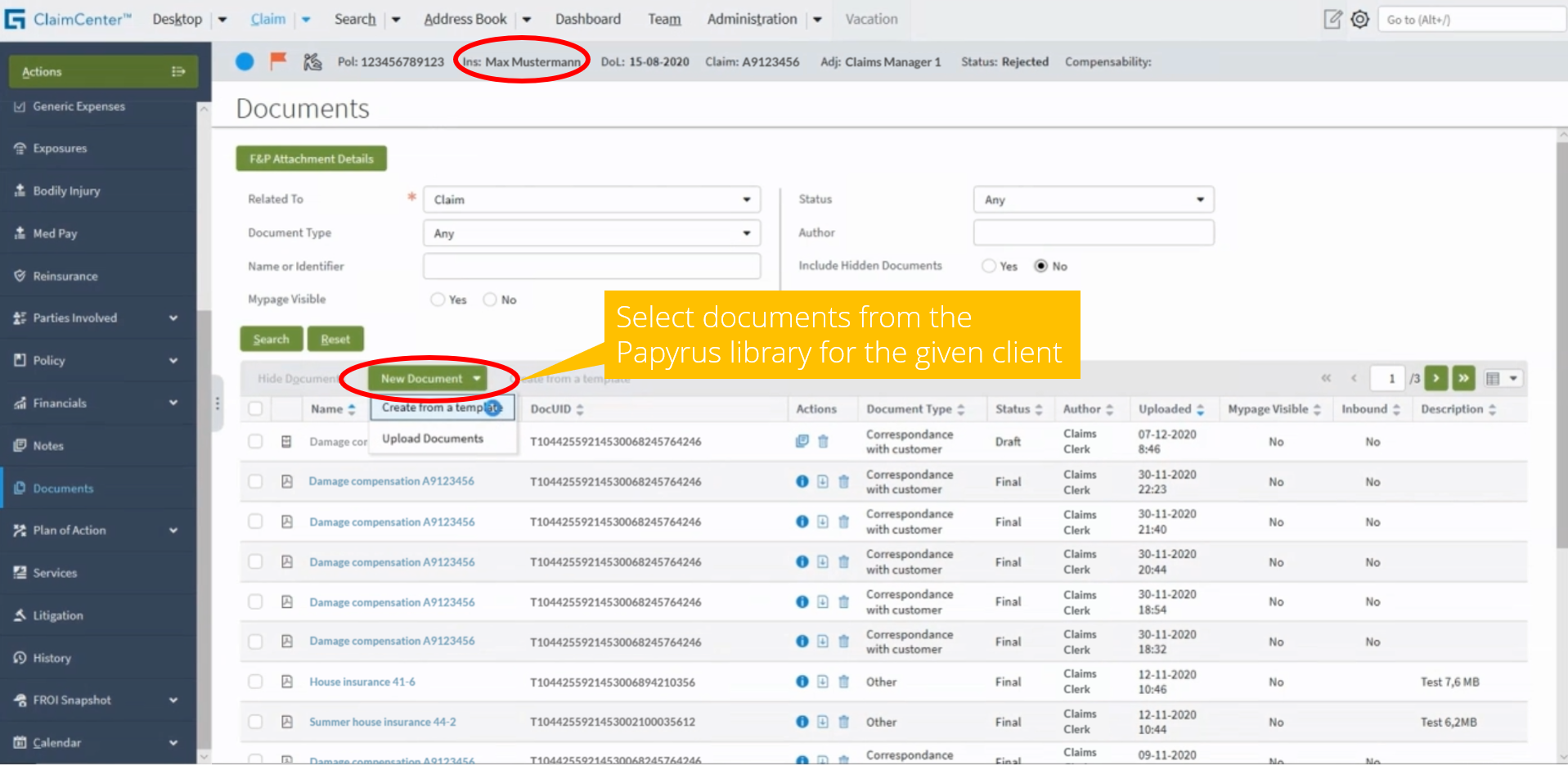Download the House insurance 41-6 document
The height and width of the screenshot is (766, 1568).
click(822, 681)
